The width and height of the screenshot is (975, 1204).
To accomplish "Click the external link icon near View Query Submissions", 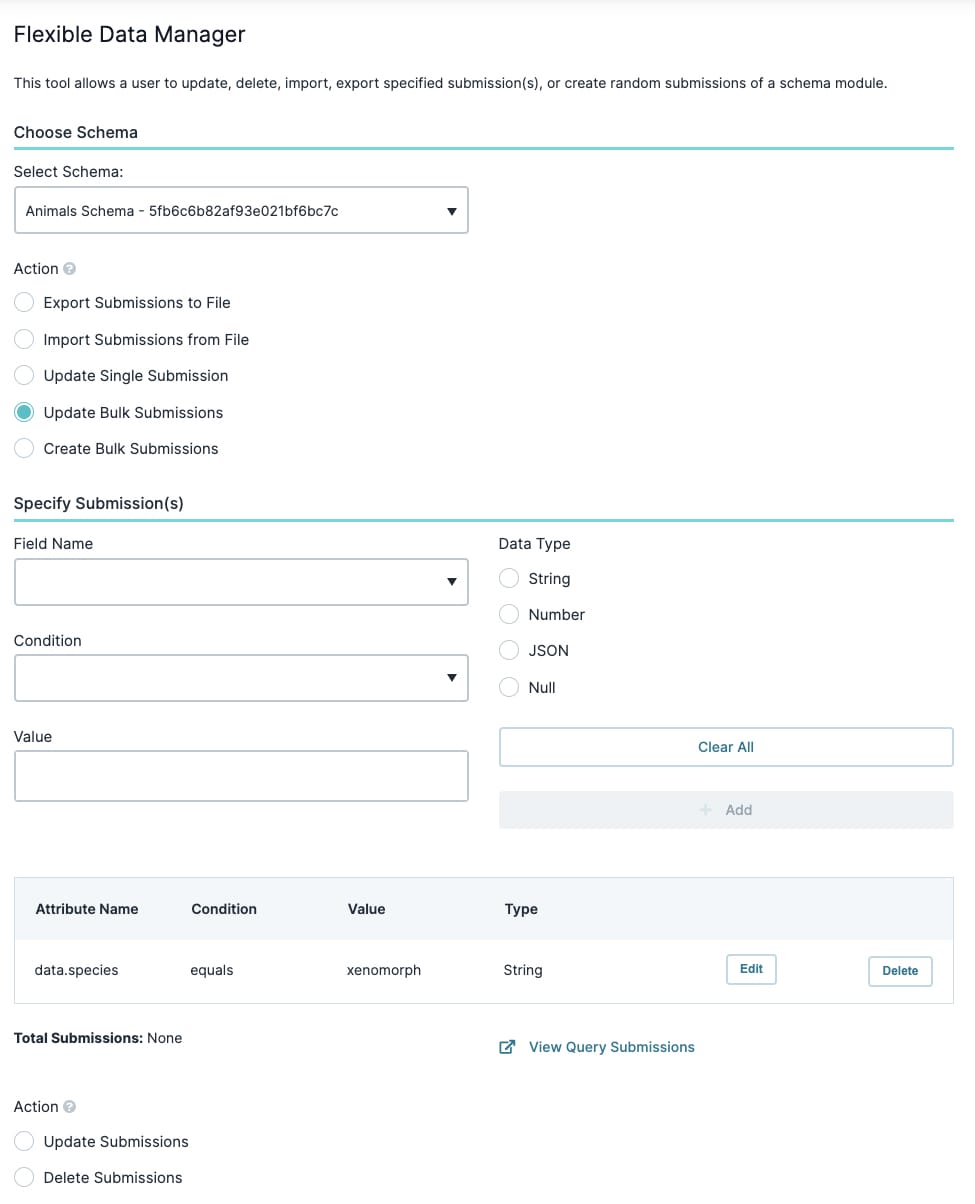I will (x=507, y=1047).
